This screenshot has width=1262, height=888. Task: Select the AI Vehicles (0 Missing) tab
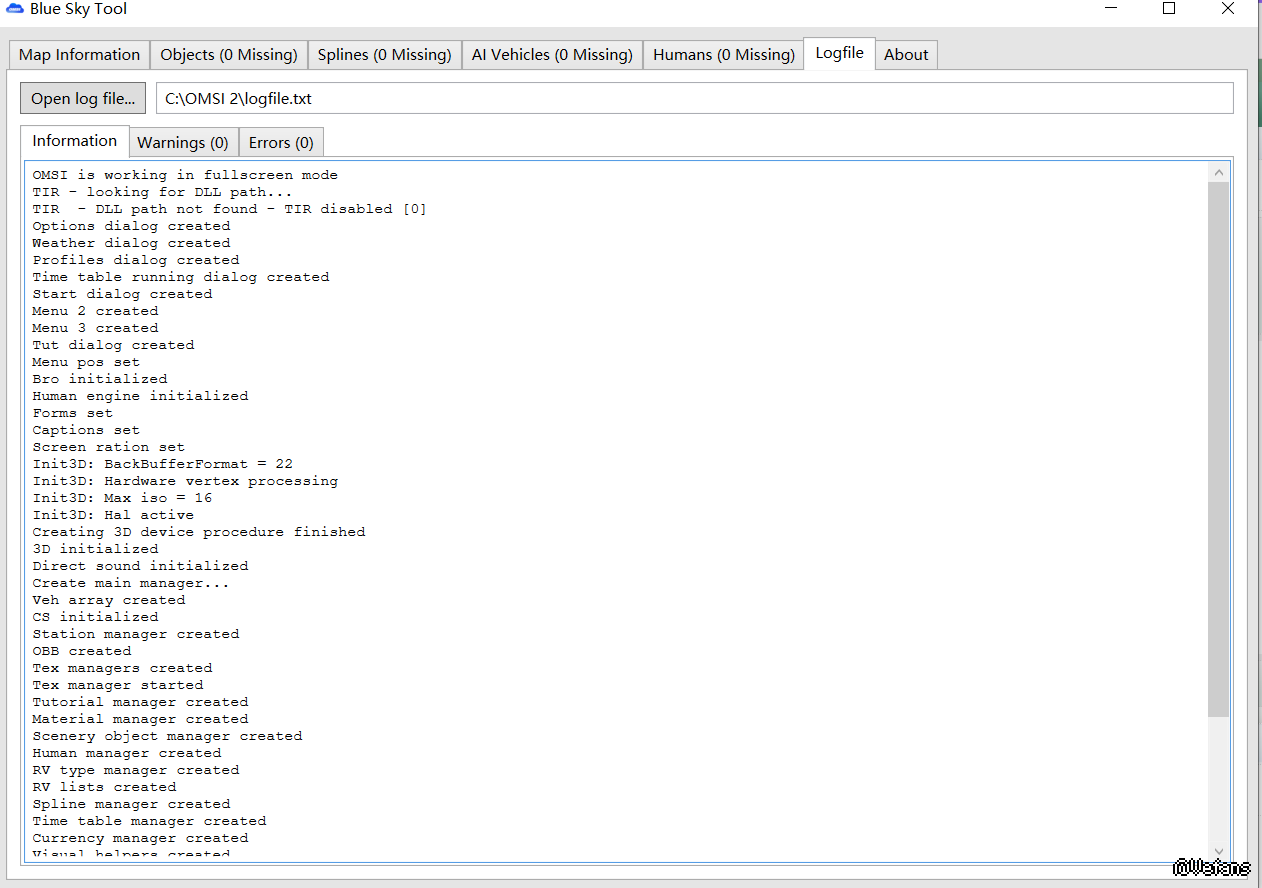[551, 55]
